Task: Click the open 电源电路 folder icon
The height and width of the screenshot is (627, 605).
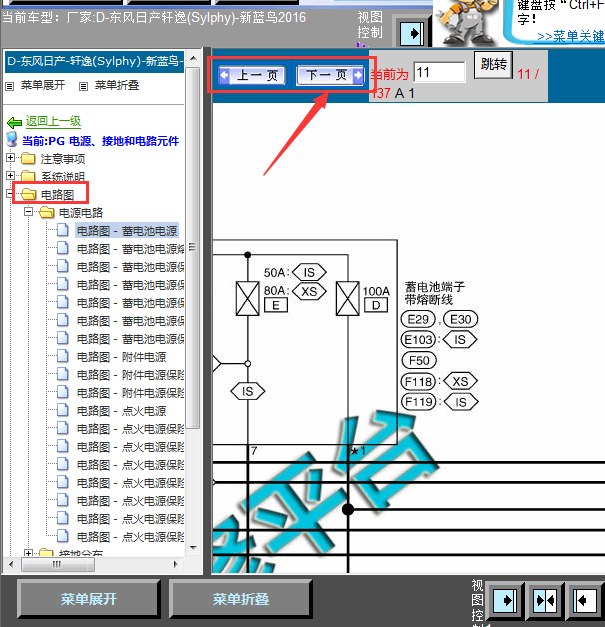Action: 47,212
